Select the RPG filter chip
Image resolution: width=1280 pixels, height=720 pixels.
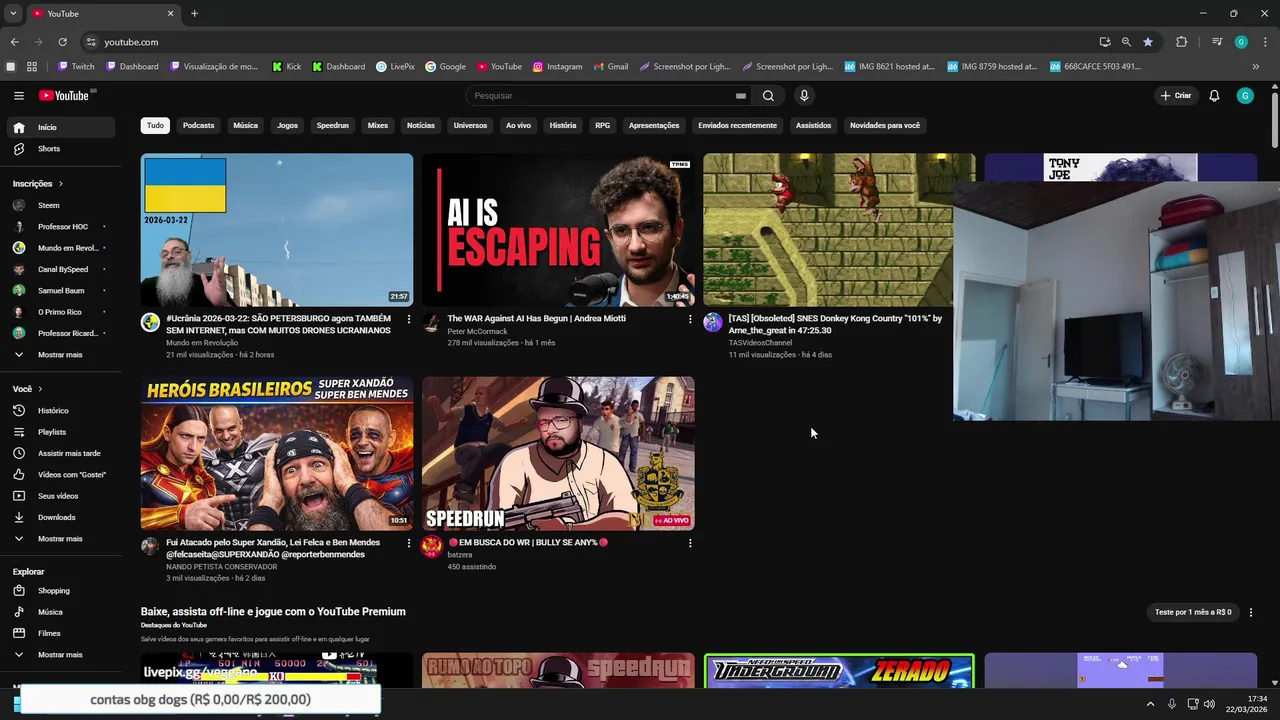click(x=602, y=126)
